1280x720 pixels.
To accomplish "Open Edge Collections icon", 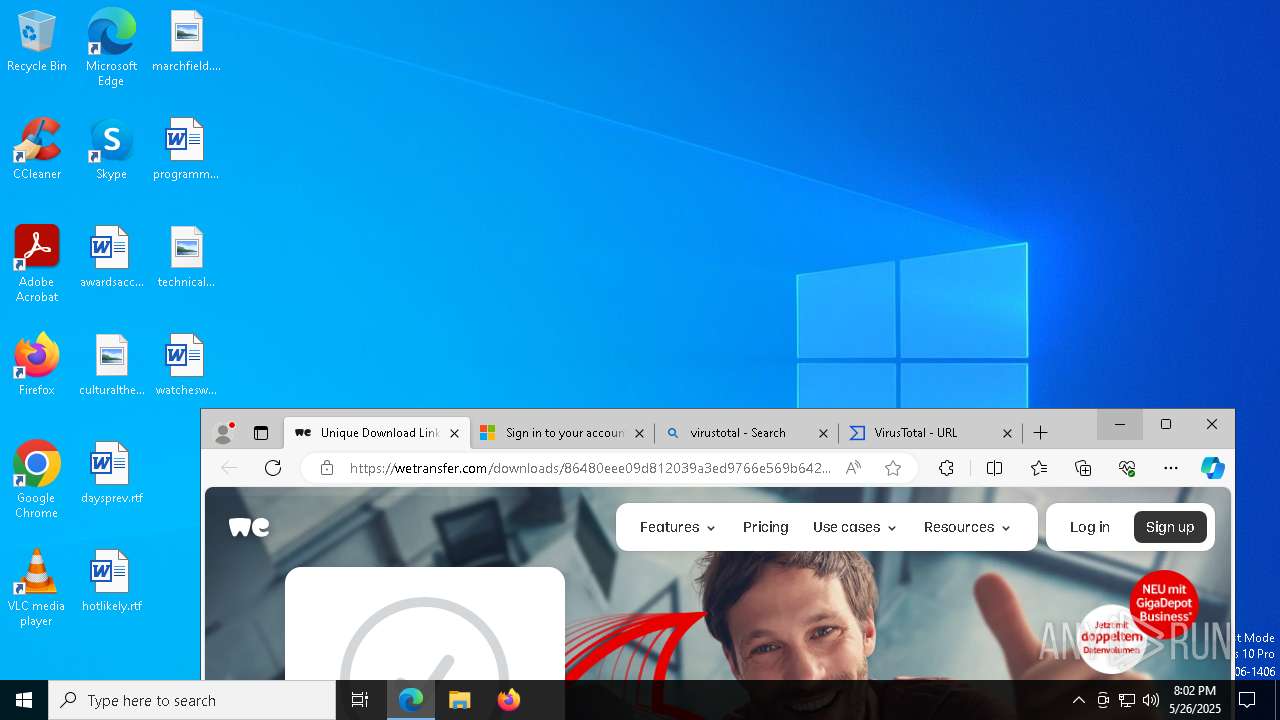I will click(x=1083, y=468).
